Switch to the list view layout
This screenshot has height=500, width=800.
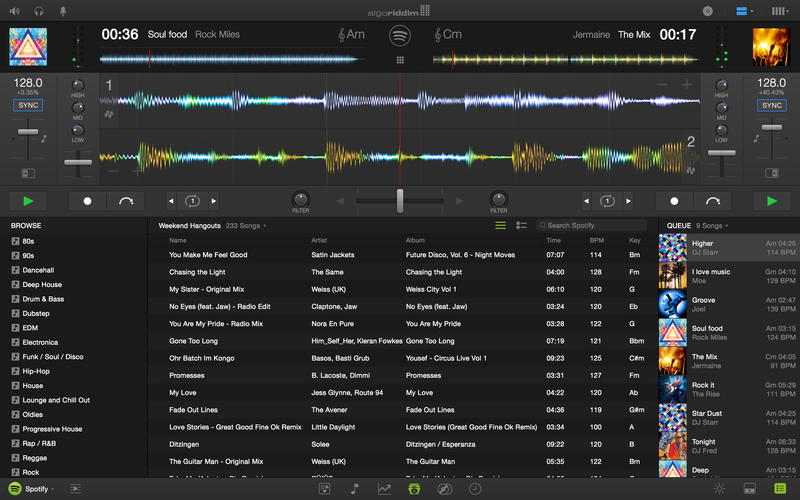click(500, 226)
